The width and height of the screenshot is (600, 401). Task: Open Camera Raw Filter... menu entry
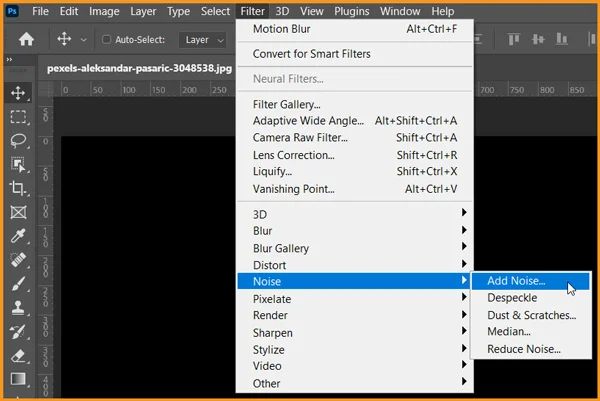click(300, 138)
